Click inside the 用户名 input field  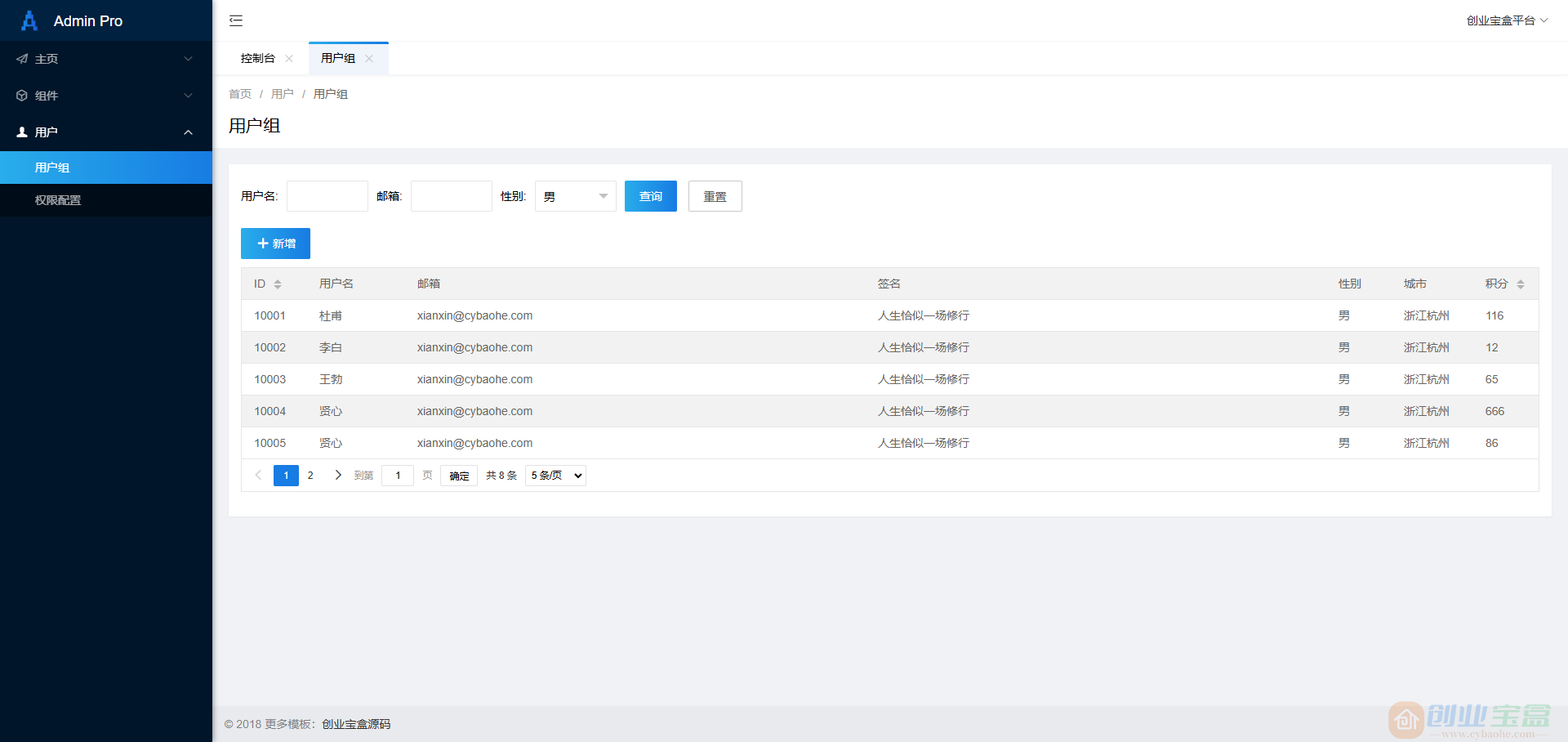[x=327, y=196]
